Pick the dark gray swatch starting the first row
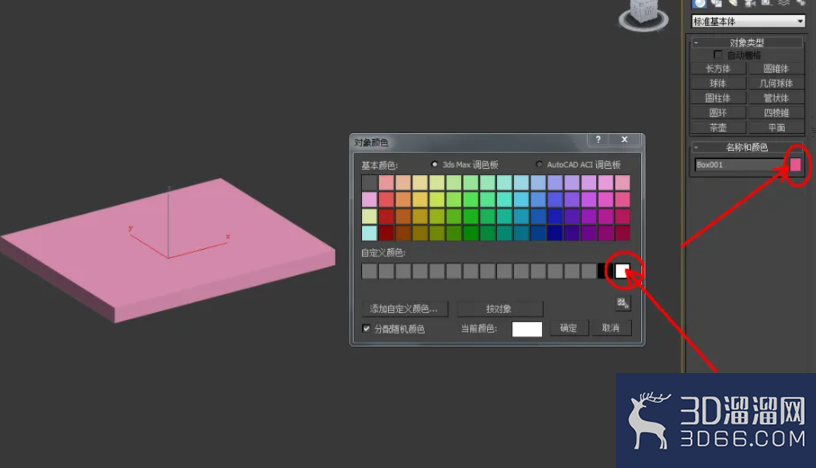Viewport: 816px width, 468px height. point(369,182)
